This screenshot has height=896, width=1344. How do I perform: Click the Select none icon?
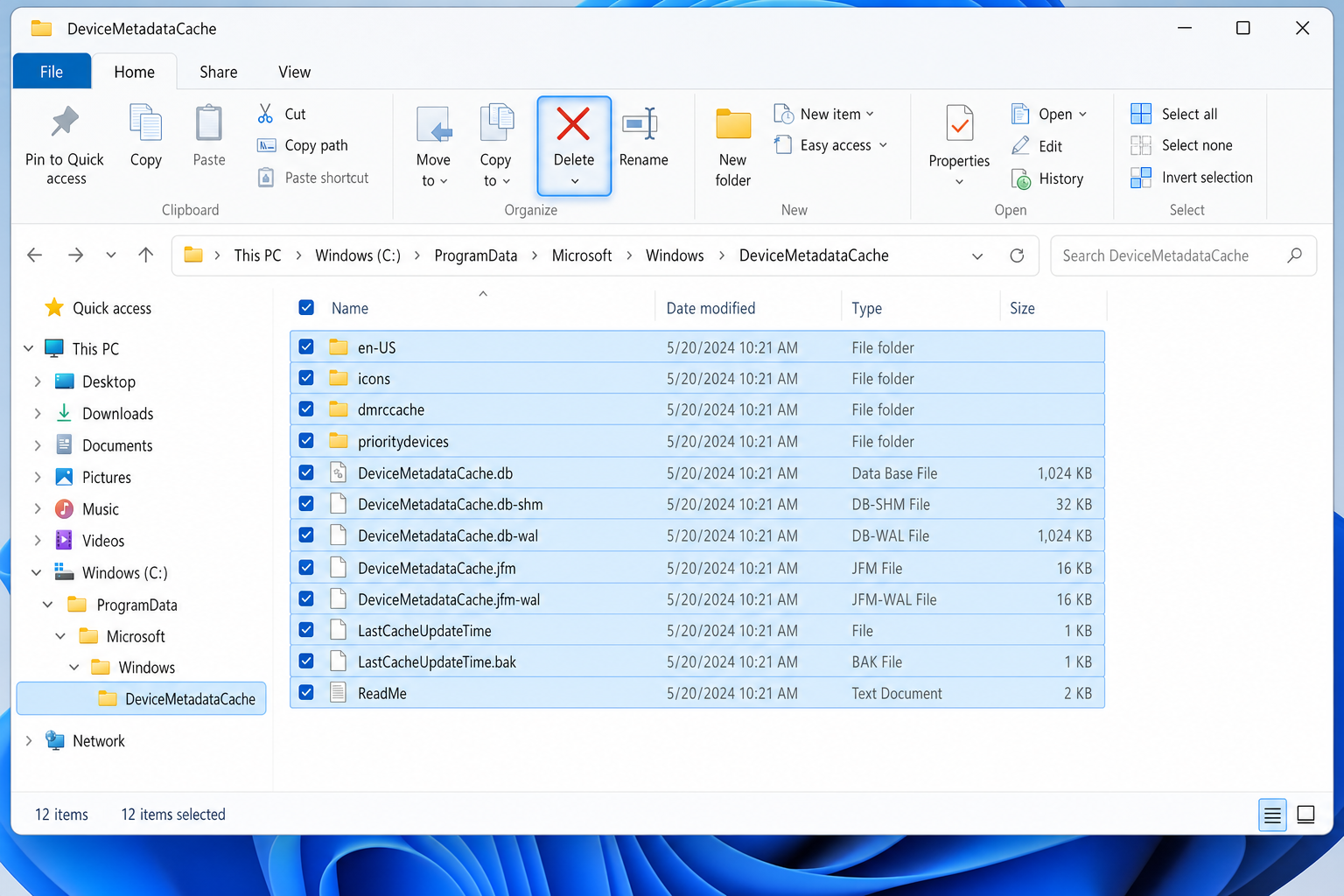tap(1141, 145)
